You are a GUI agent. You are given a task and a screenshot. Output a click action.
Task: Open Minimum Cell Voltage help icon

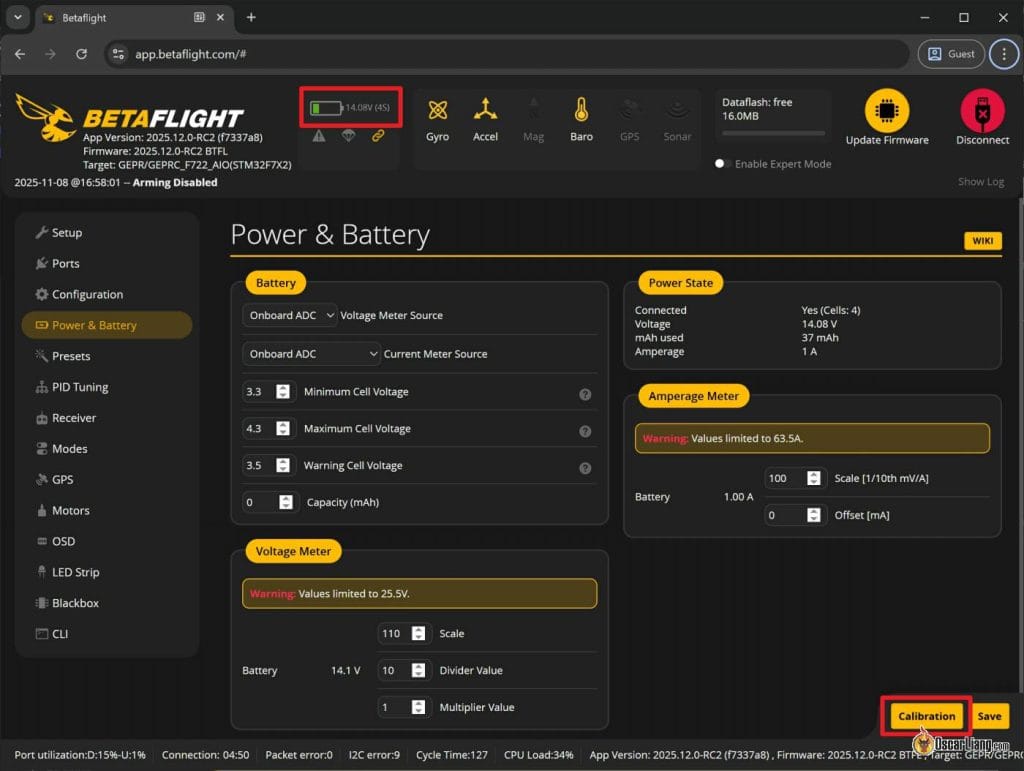coord(585,394)
